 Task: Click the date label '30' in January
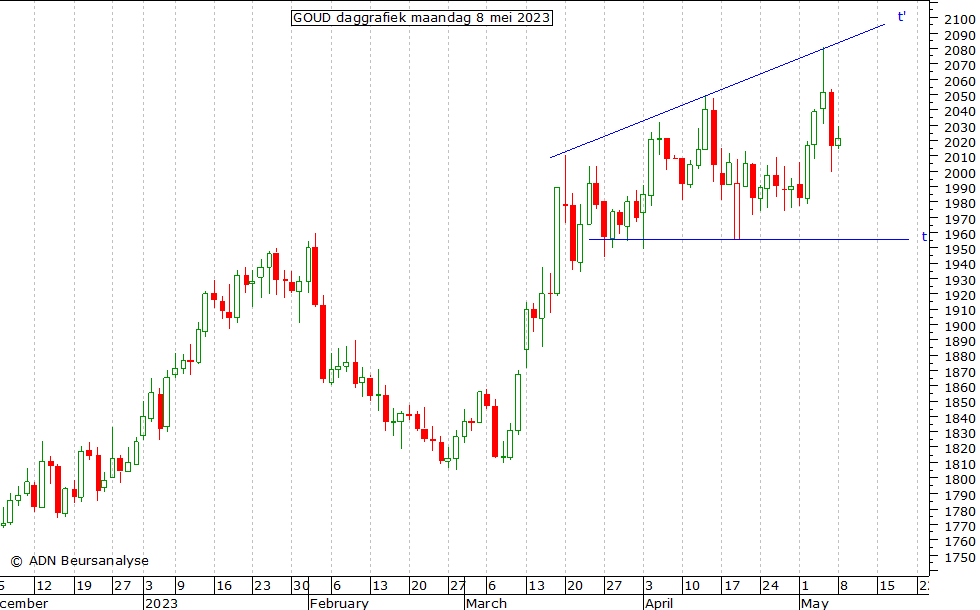click(x=301, y=586)
